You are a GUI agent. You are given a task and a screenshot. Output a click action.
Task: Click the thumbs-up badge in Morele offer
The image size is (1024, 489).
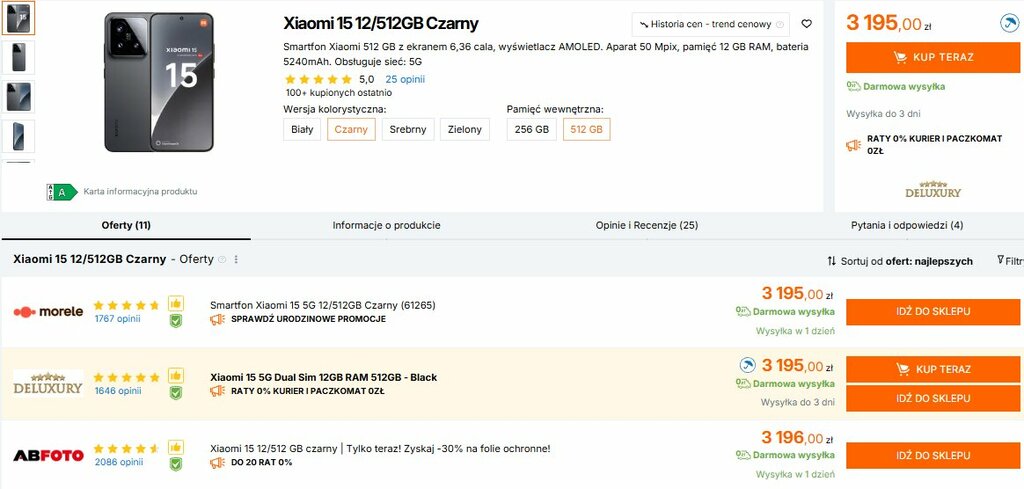[x=176, y=303]
